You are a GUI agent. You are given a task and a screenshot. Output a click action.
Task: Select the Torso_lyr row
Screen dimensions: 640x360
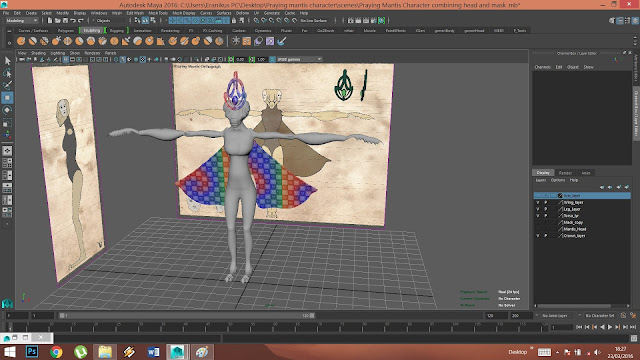tap(582, 216)
